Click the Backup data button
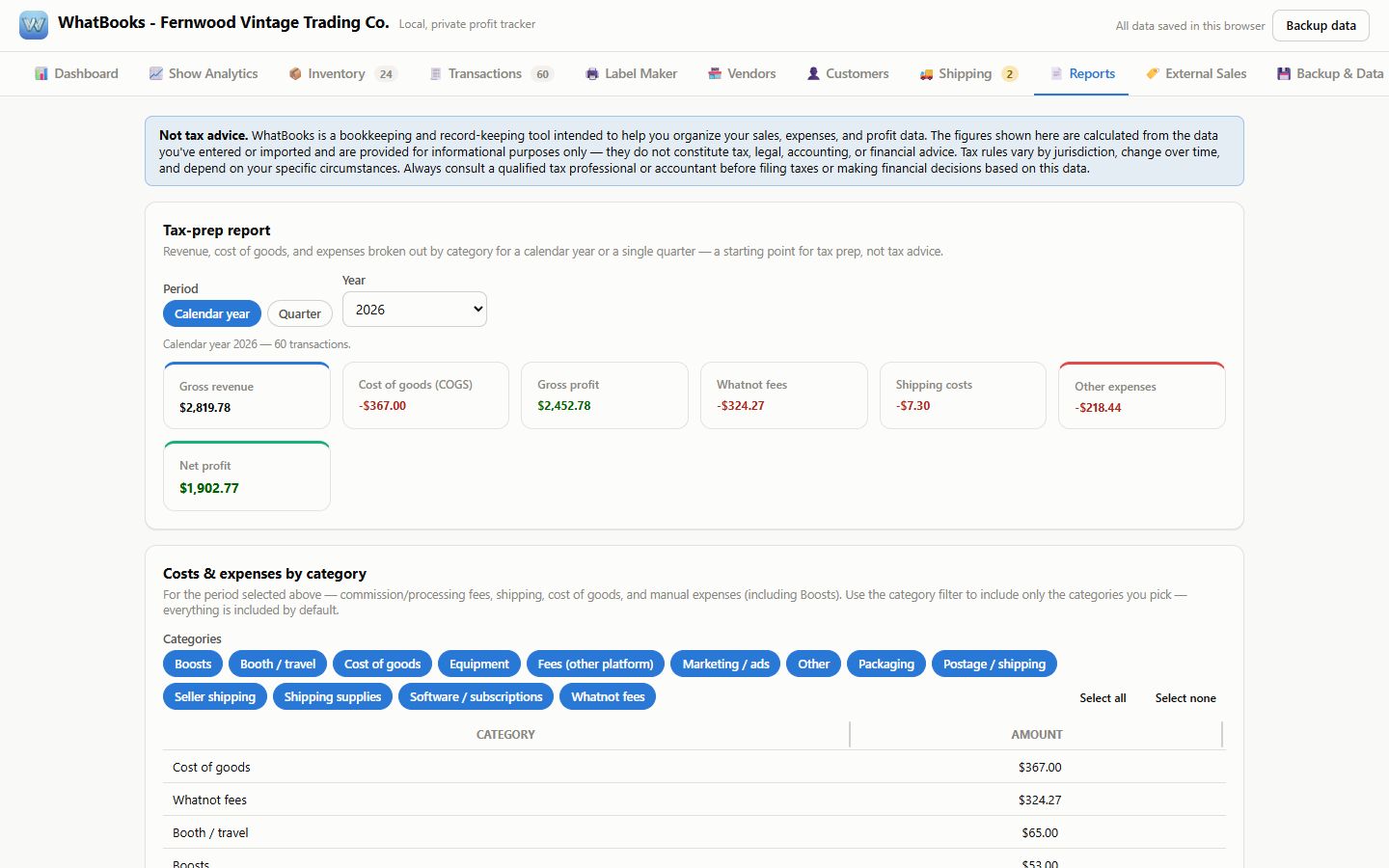The width and height of the screenshot is (1389, 868). 1321,25
